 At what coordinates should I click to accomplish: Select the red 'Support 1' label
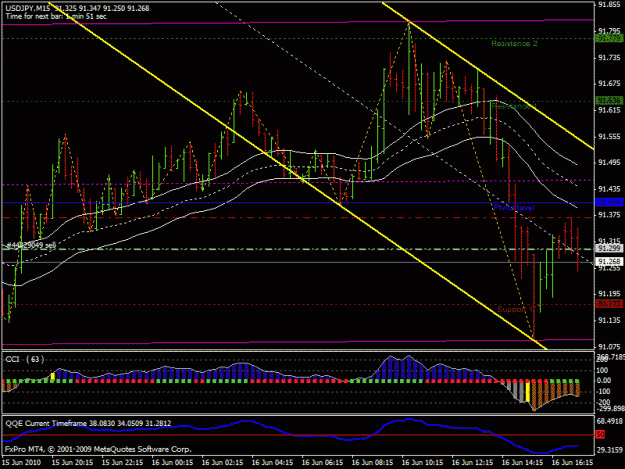pos(515,310)
